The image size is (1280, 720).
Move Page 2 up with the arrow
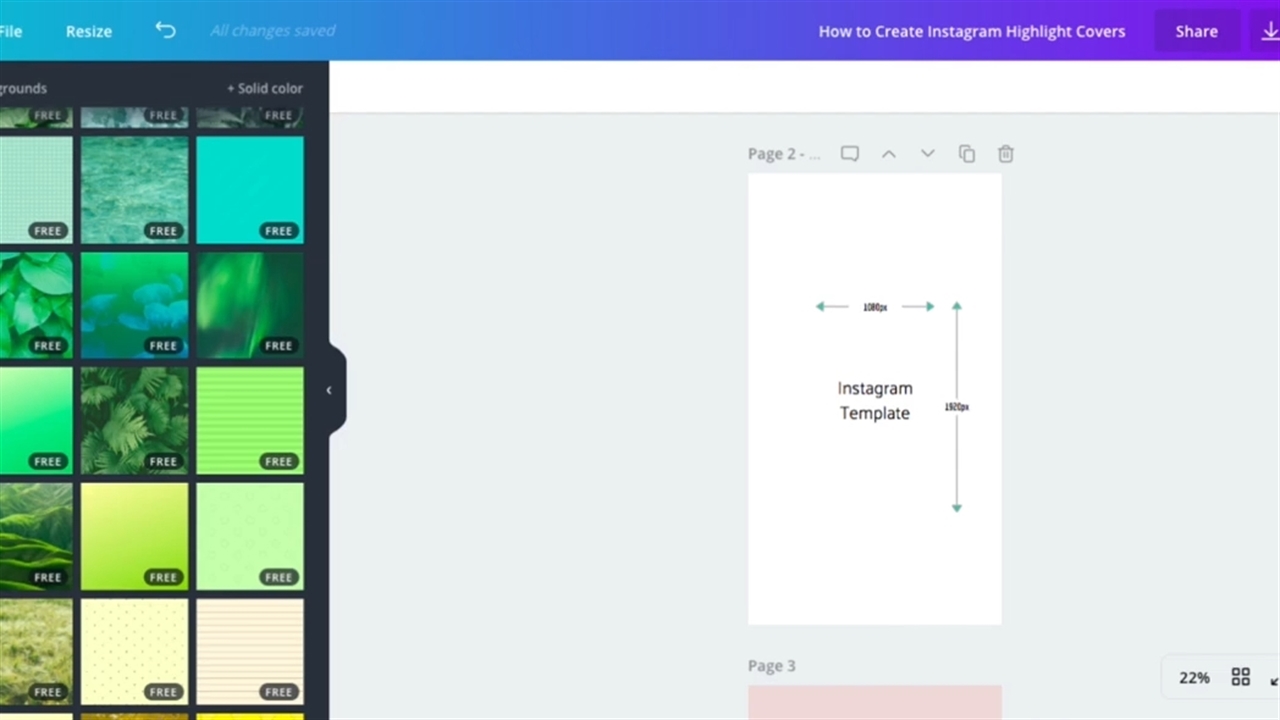[888, 154]
